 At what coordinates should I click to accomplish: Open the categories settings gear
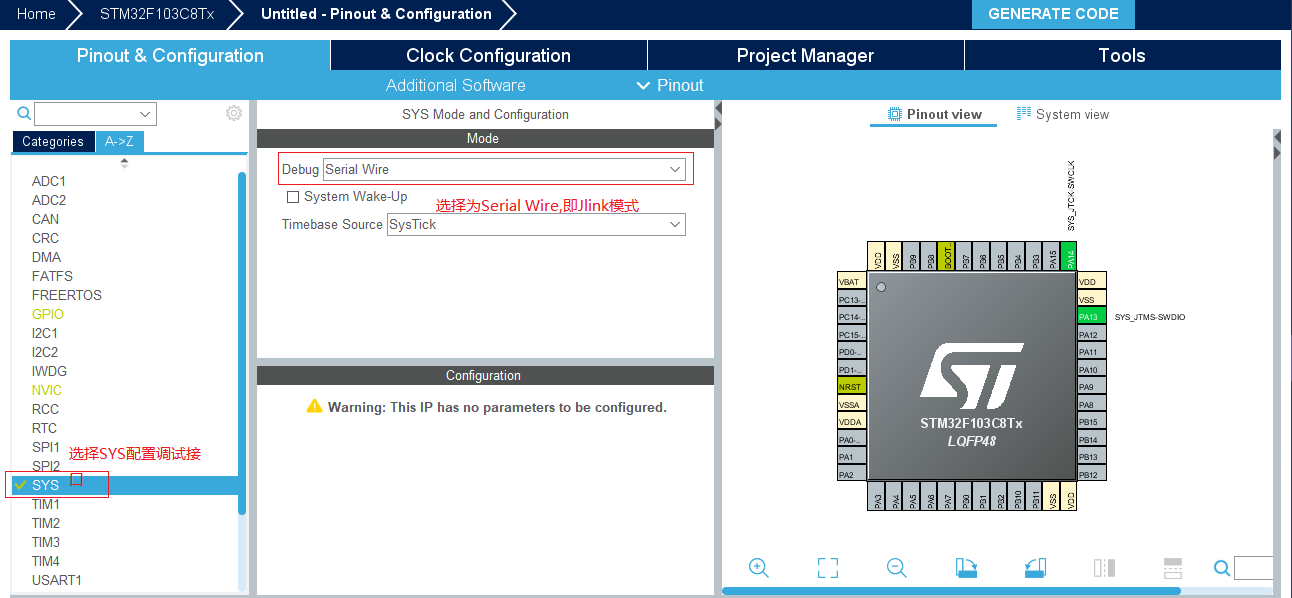click(x=234, y=113)
